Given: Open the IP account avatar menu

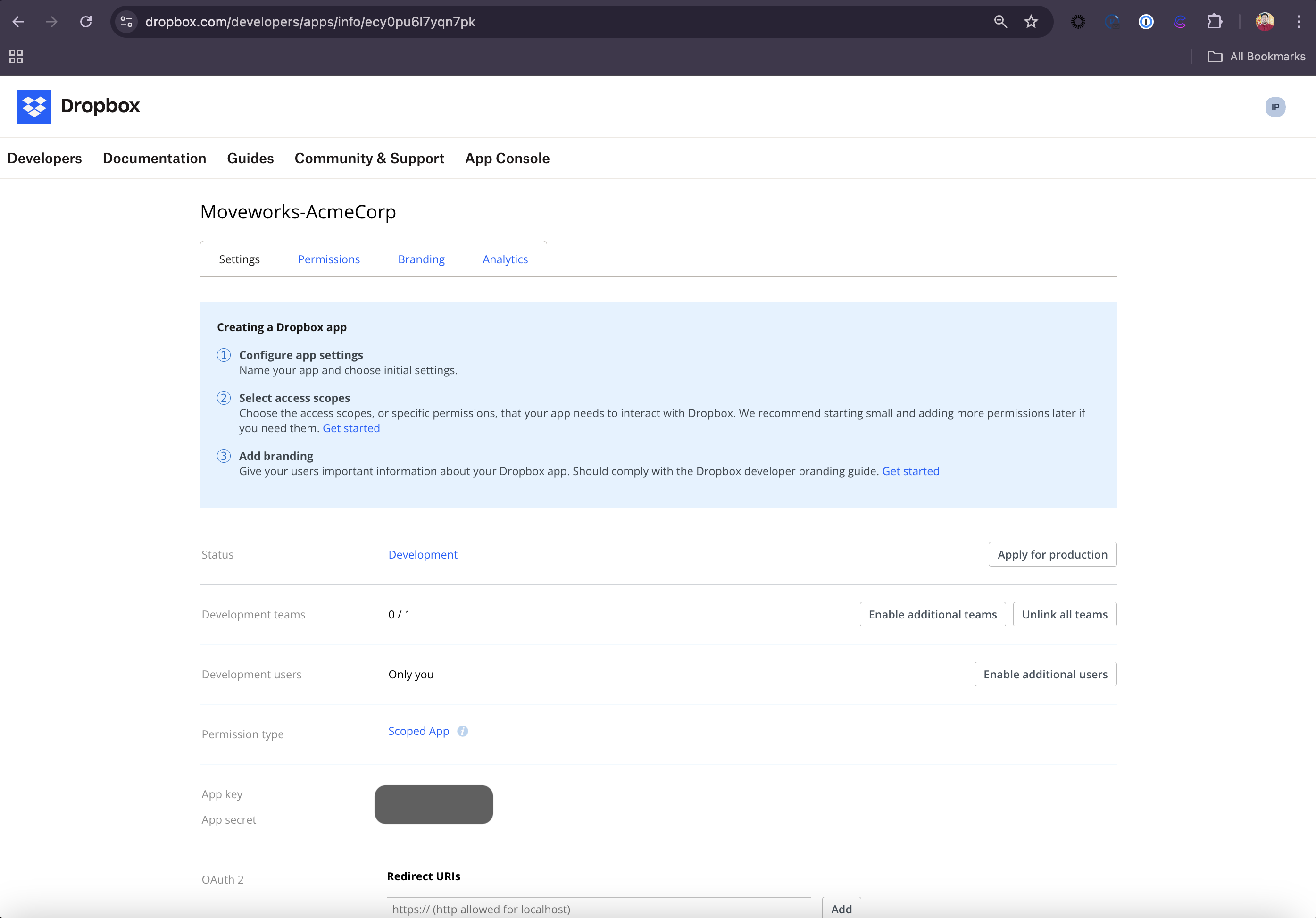Looking at the screenshot, I should point(1275,107).
